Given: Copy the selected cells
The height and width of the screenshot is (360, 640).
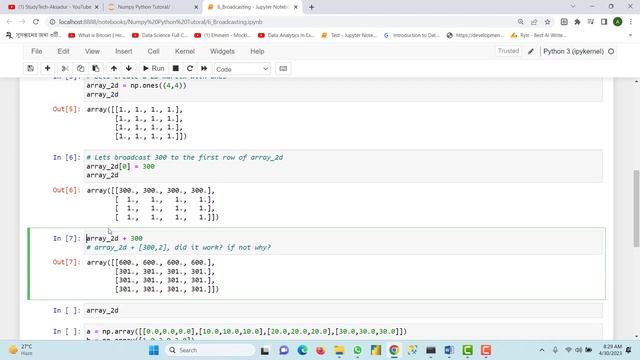Looking at the screenshot, I should [x=80, y=69].
